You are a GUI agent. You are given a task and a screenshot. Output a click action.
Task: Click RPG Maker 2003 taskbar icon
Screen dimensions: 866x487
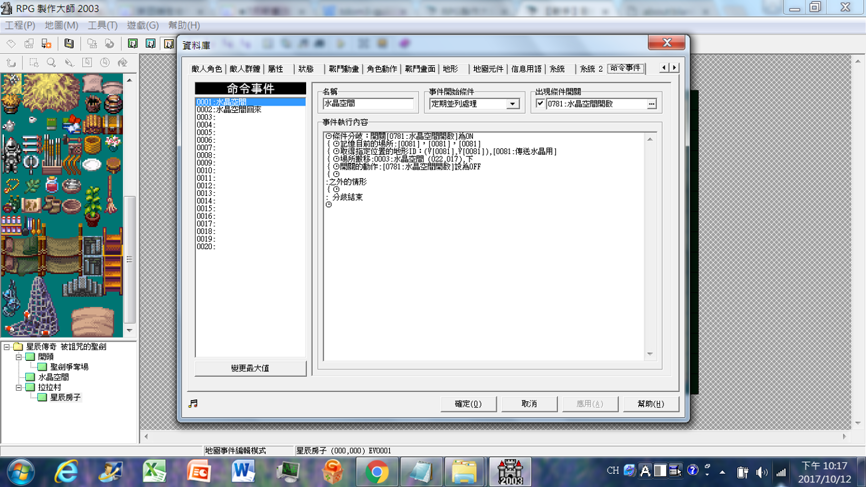510,472
